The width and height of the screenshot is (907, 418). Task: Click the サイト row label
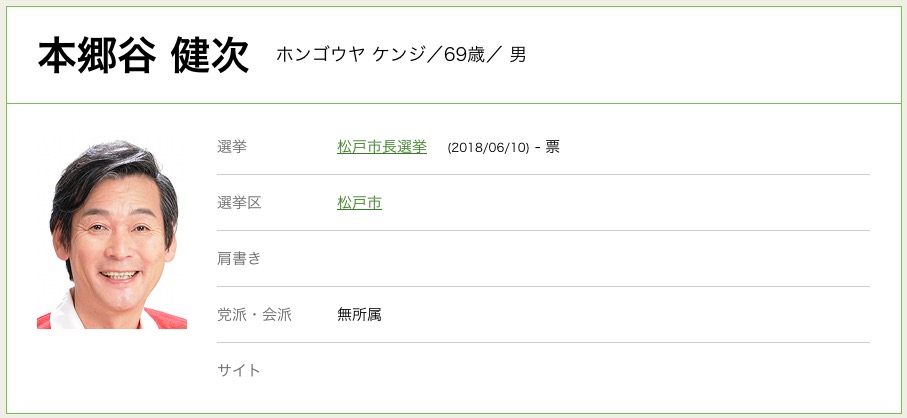tap(239, 371)
